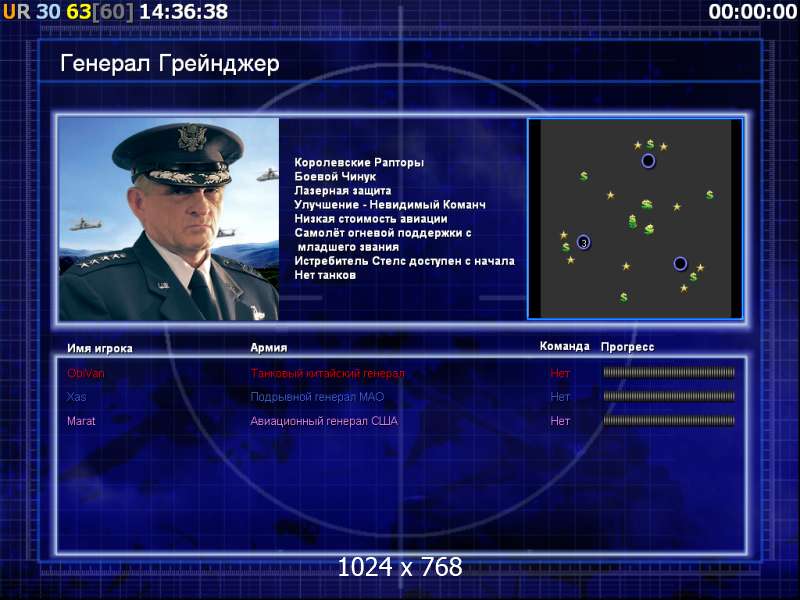Click star between upper-left dollar and center cluster
The height and width of the screenshot is (600, 800).
(610, 195)
